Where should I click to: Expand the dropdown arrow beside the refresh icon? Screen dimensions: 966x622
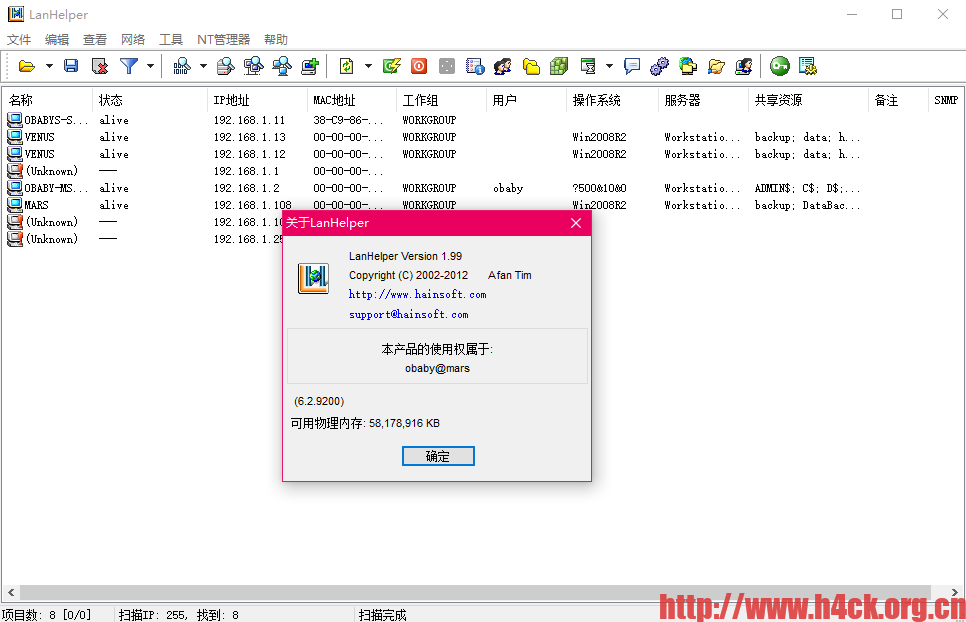coord(368,66)
